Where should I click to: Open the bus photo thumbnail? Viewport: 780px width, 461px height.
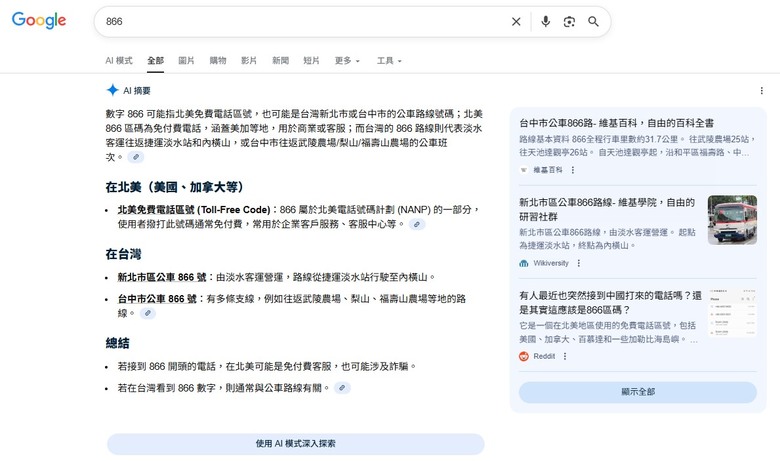pyautogui.click(x=732, y=220)
